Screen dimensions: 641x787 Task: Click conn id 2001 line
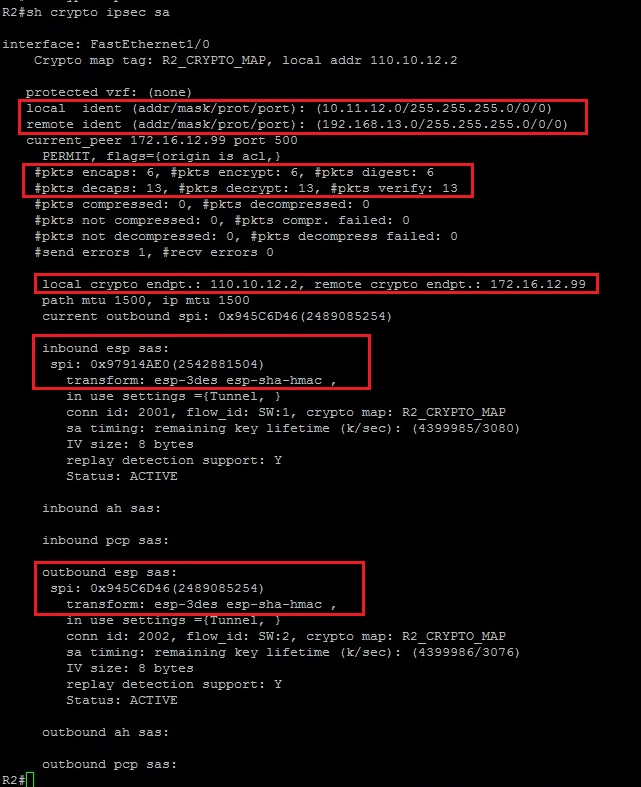tap(286, 413)
